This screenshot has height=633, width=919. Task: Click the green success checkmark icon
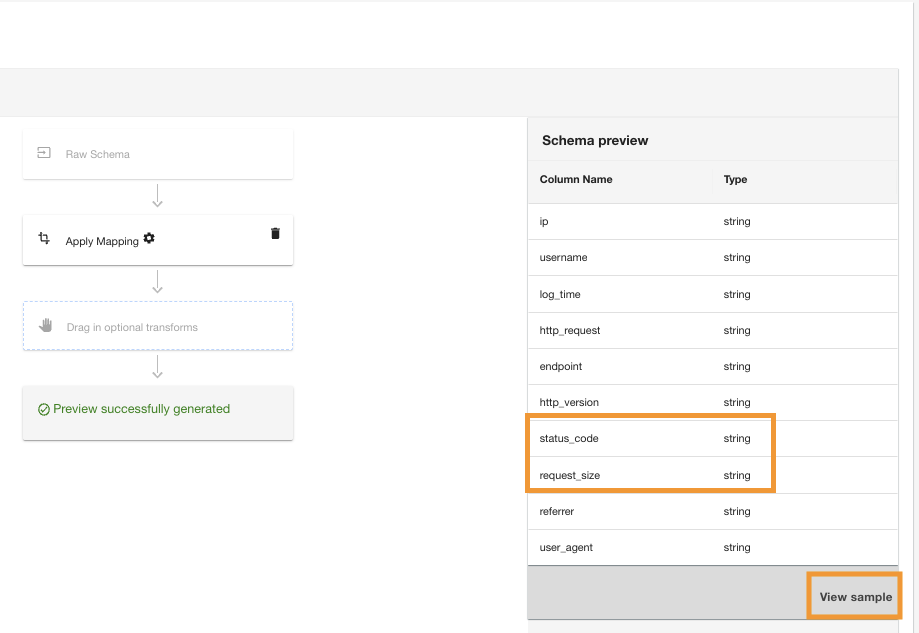click(x=44, y=409)
